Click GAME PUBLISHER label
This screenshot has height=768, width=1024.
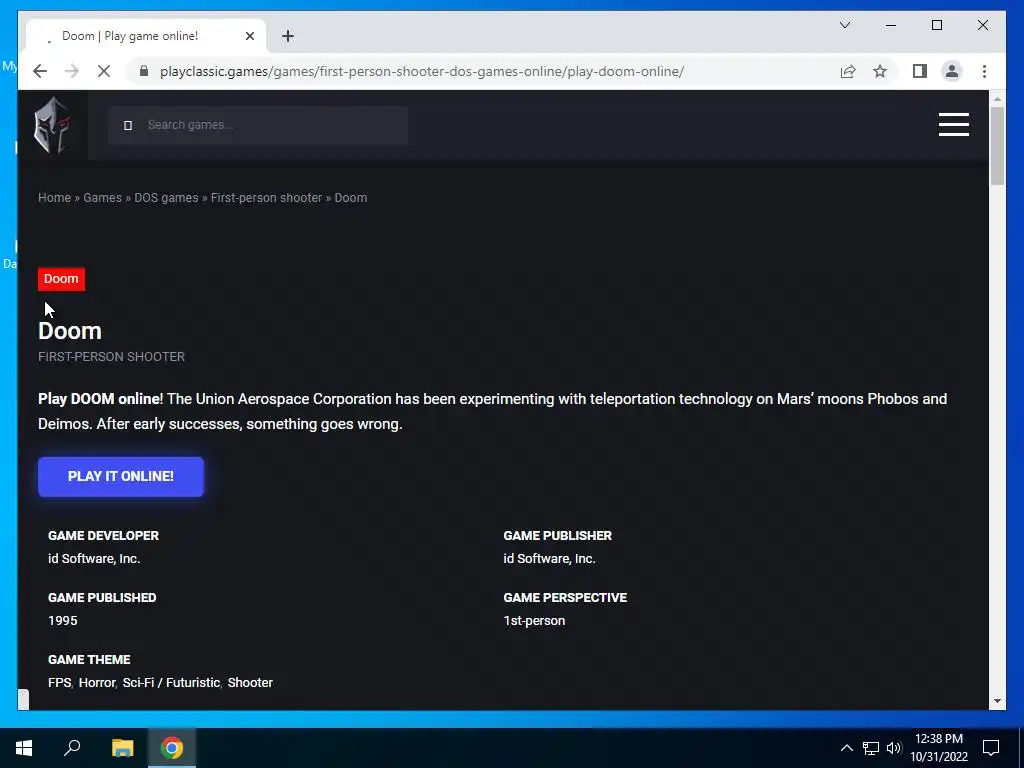pos(558,536)
